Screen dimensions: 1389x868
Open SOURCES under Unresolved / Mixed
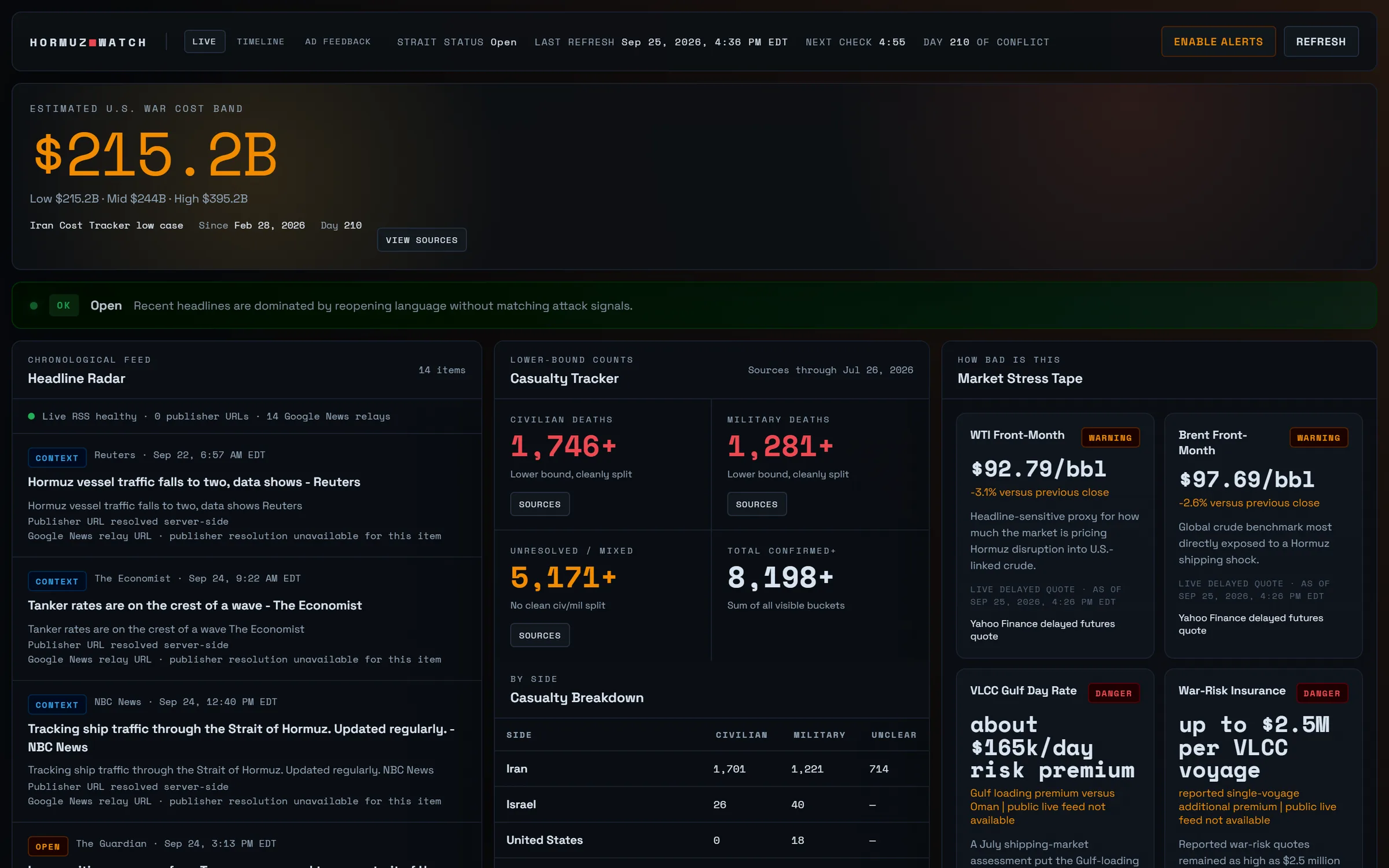point(539,635)
